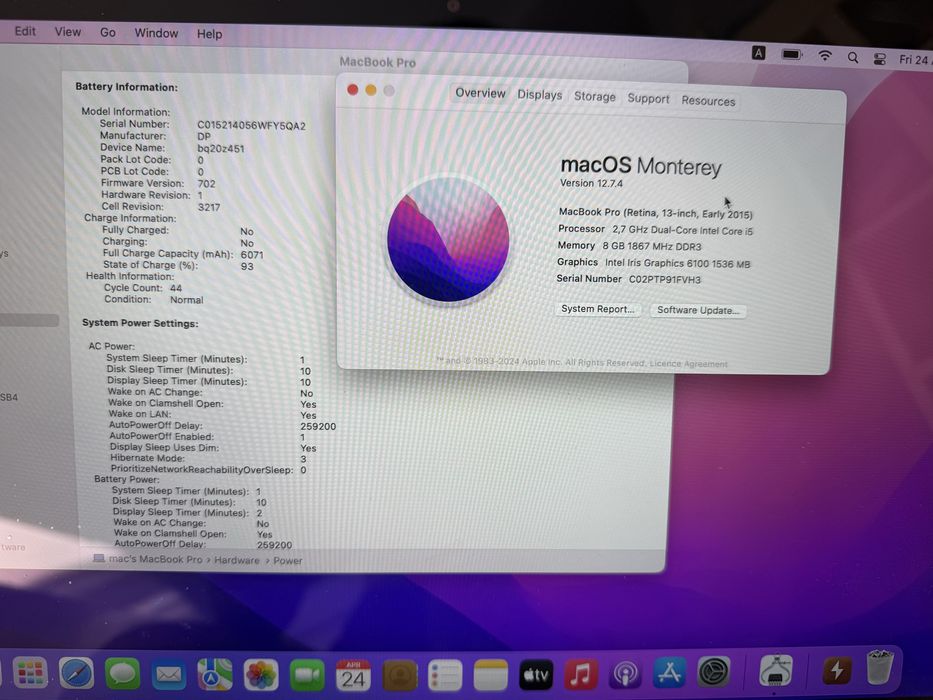Open Launchpad from the Dock
The width and height of the screenshot is (933, 700).
coord(30,673)
